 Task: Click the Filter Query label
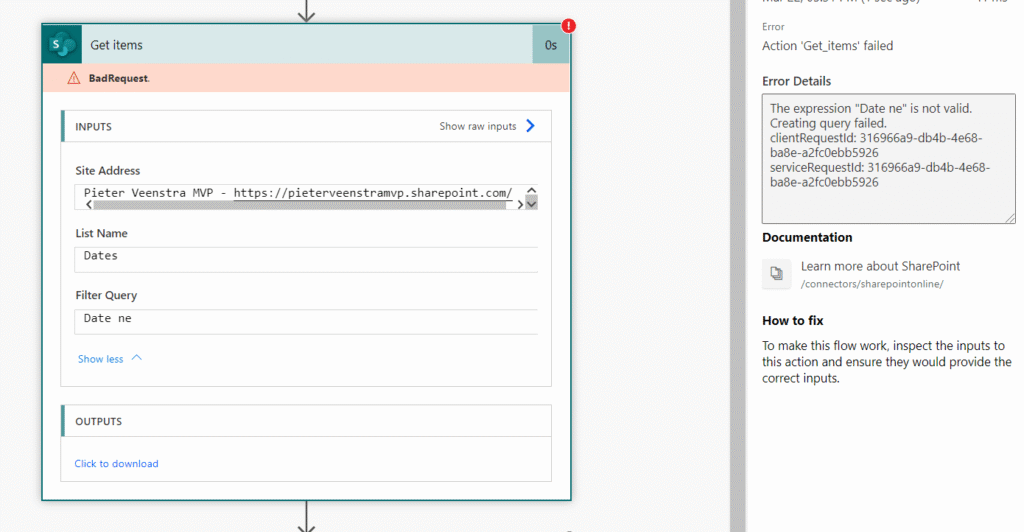106,295
